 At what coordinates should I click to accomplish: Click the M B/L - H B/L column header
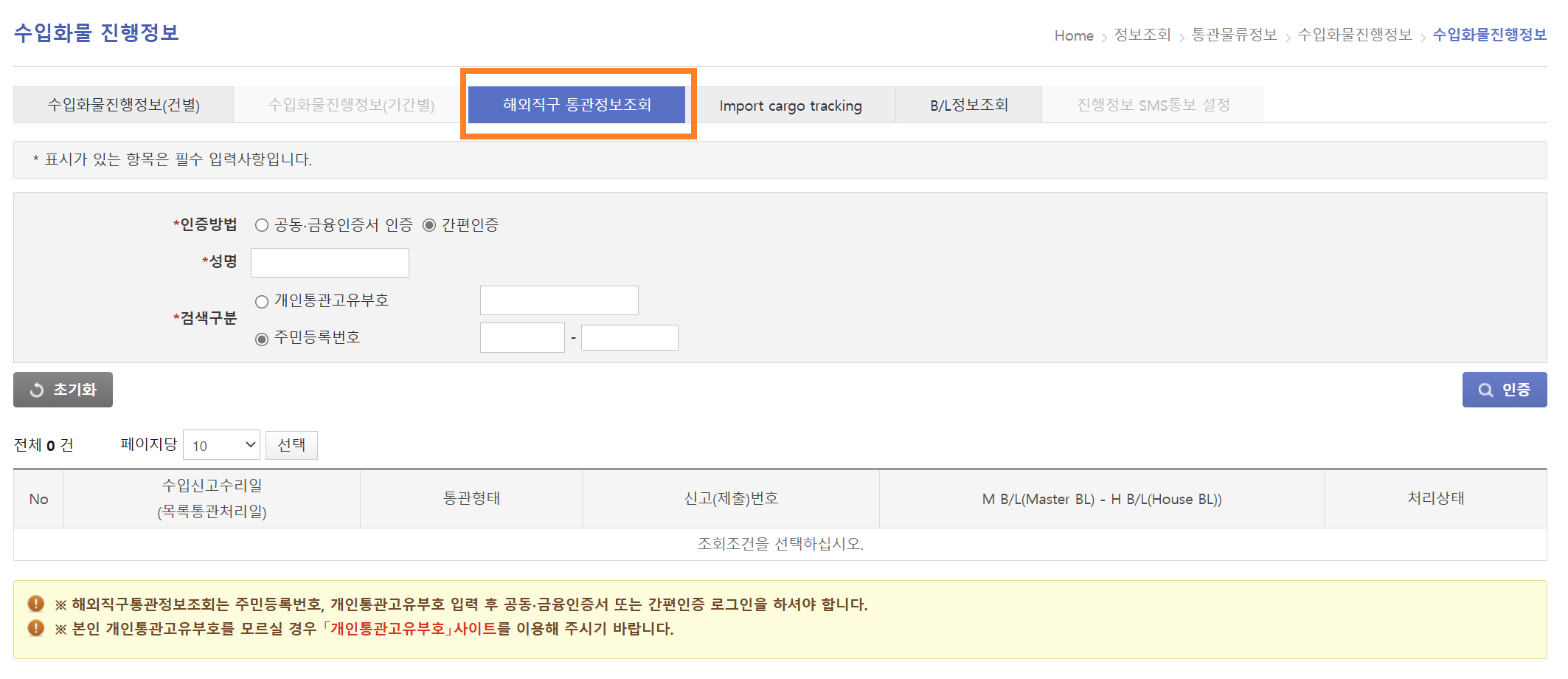1102,499
